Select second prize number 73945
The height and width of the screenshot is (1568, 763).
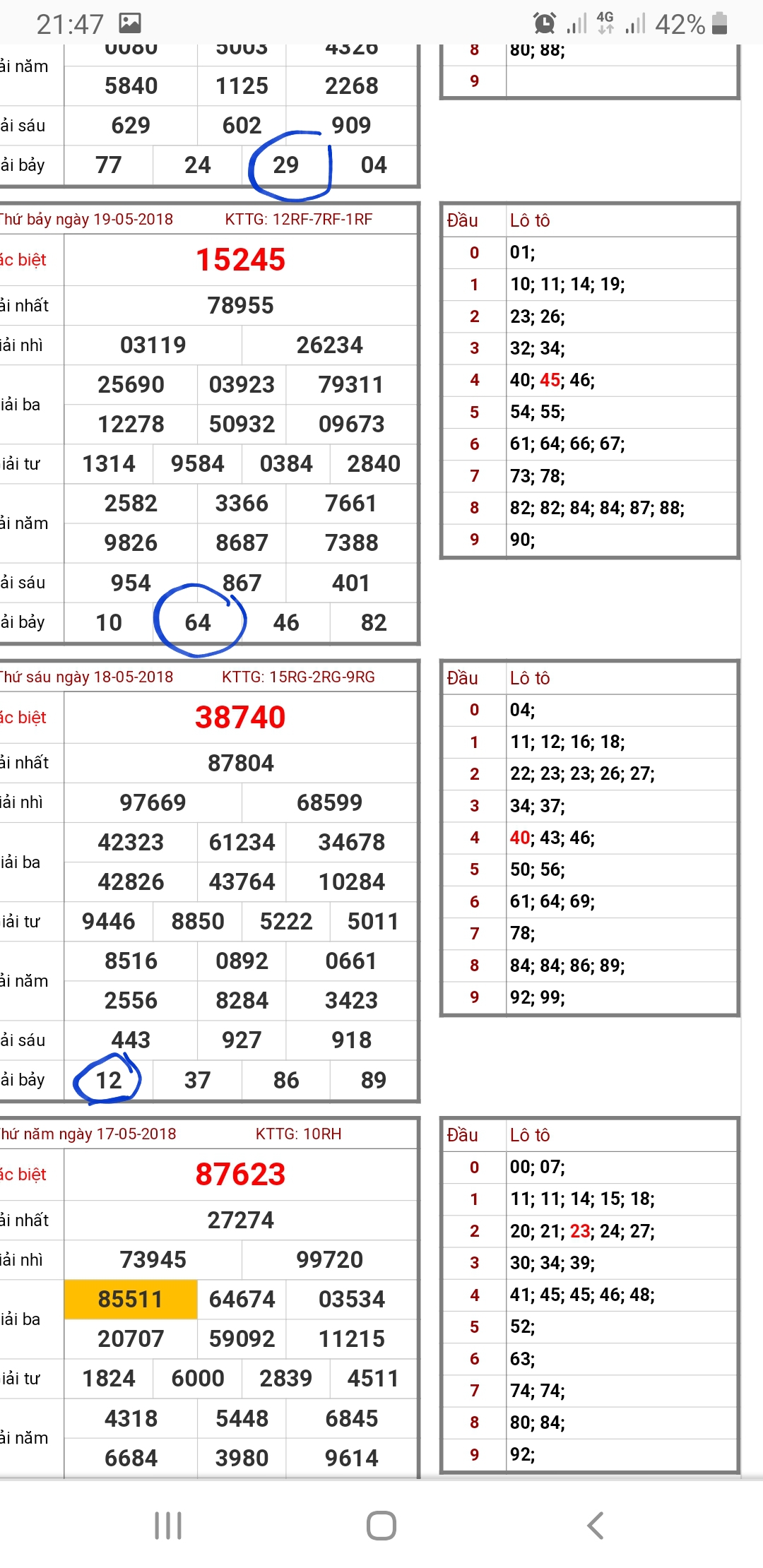[x=153, y=1260]
